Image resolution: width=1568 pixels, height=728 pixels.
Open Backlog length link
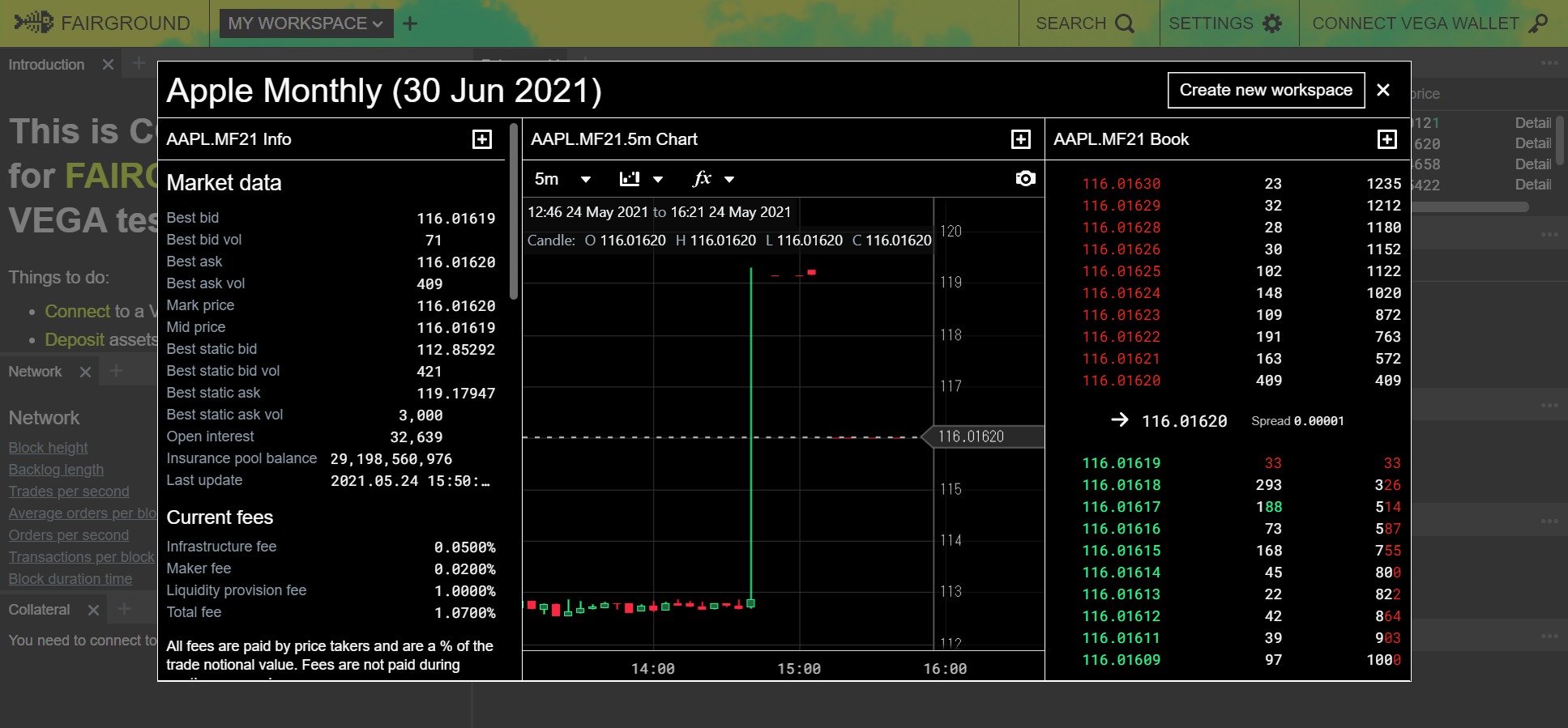[56, 470]
